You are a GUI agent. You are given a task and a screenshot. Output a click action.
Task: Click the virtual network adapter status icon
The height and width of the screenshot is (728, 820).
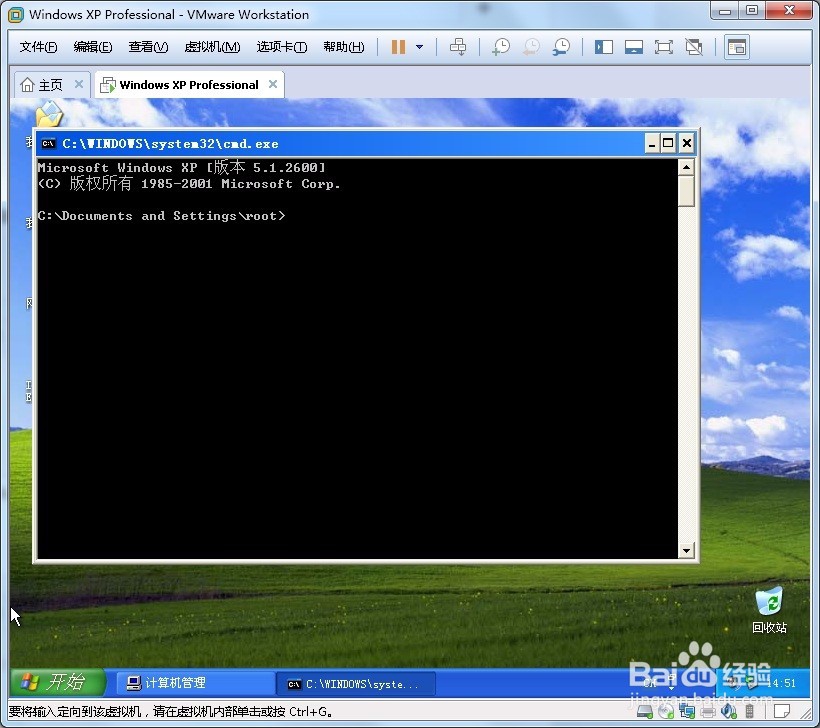pos(686,711)
